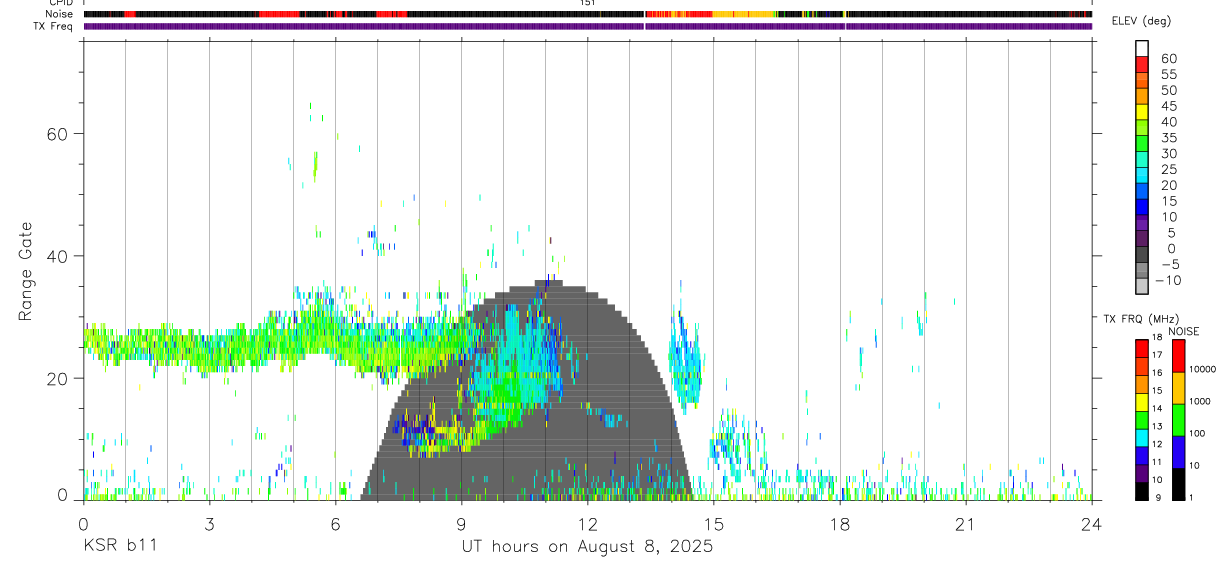Click the red top segment of NOISE bar
This screenshot has height=567, width=1228.
[x=1179, y=356]
